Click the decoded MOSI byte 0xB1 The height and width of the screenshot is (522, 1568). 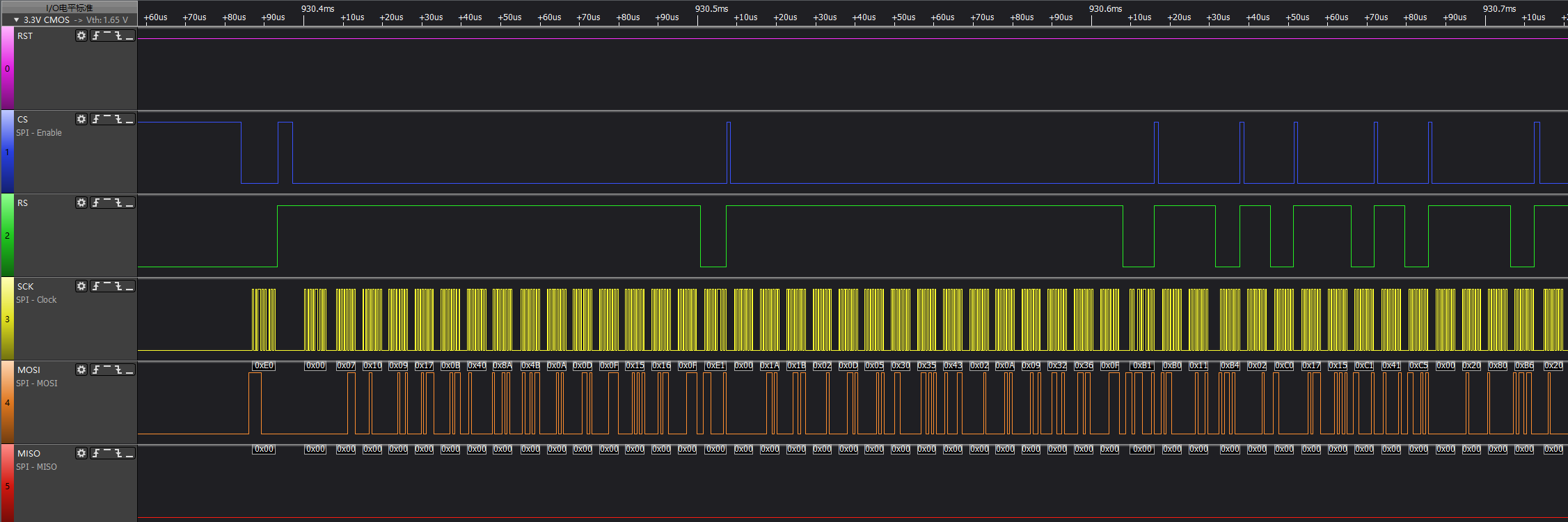click(x=1142, y=365)
